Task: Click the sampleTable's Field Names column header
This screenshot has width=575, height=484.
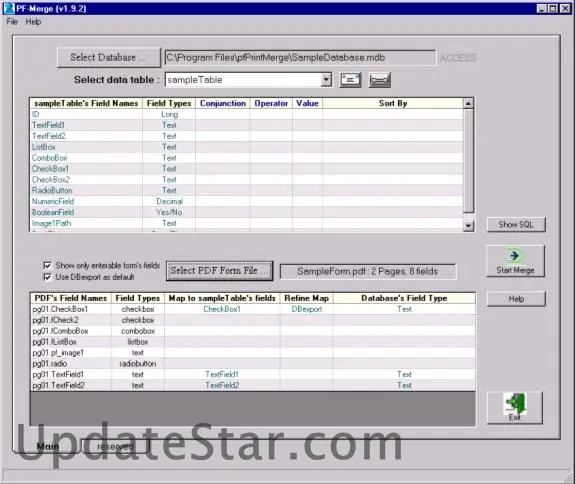Action: 86,103
